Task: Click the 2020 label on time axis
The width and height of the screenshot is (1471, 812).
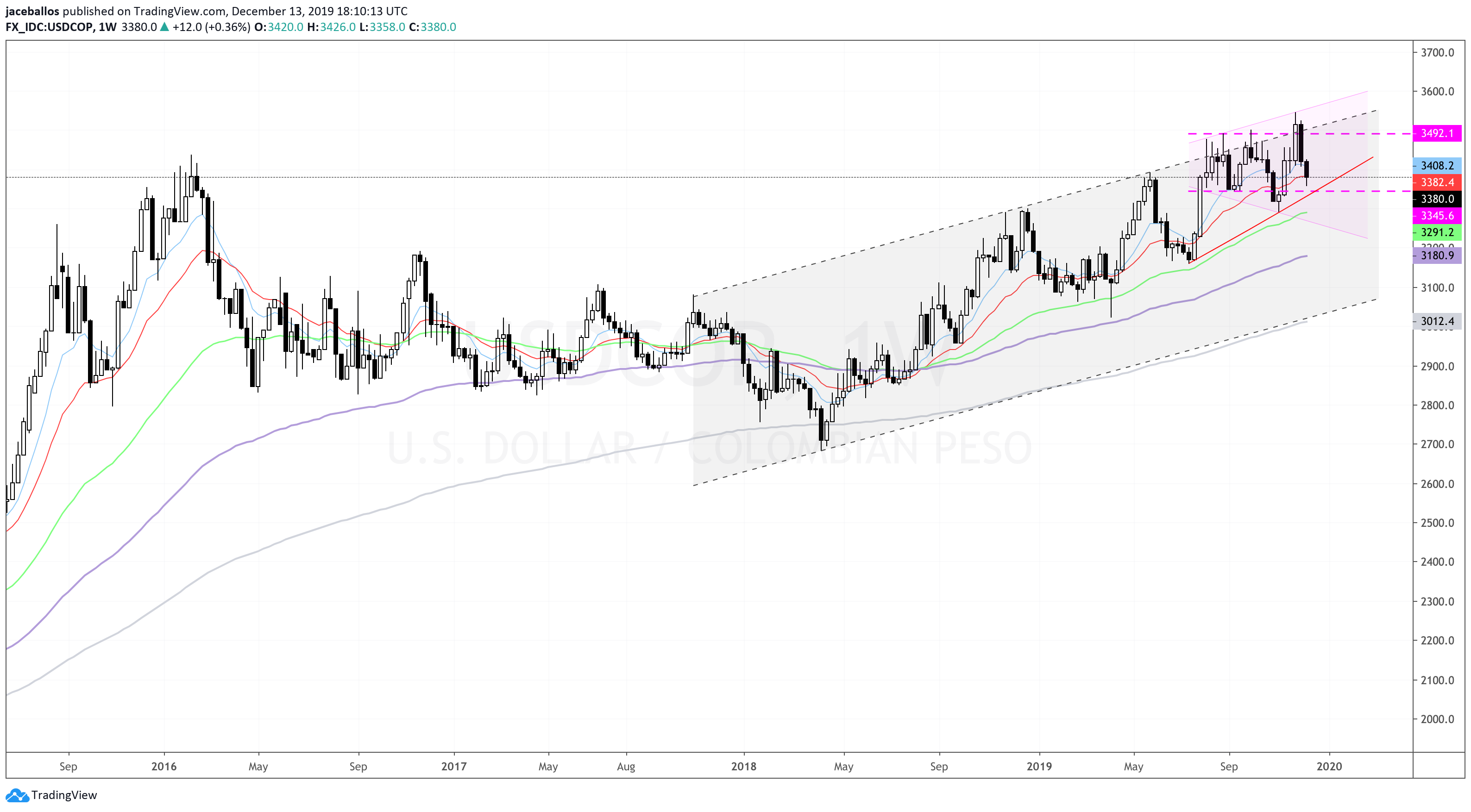Action: click(x=1329, y=766)
